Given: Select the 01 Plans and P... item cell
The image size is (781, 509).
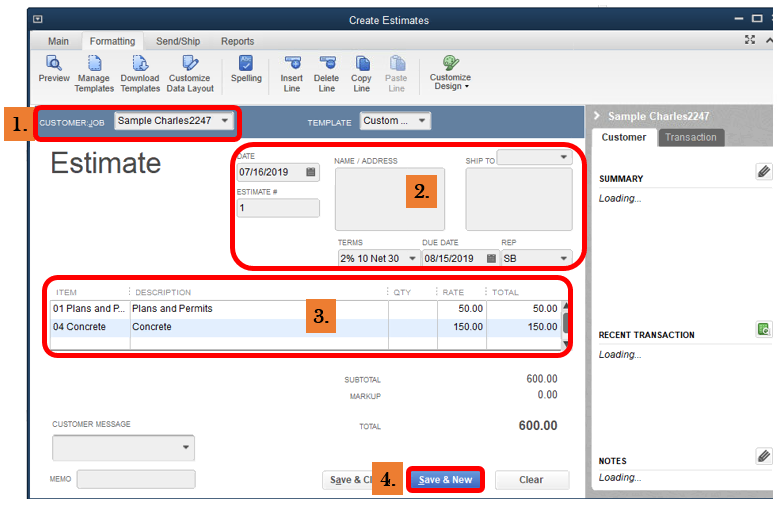Looking at the screenshot, I should 90,309.
